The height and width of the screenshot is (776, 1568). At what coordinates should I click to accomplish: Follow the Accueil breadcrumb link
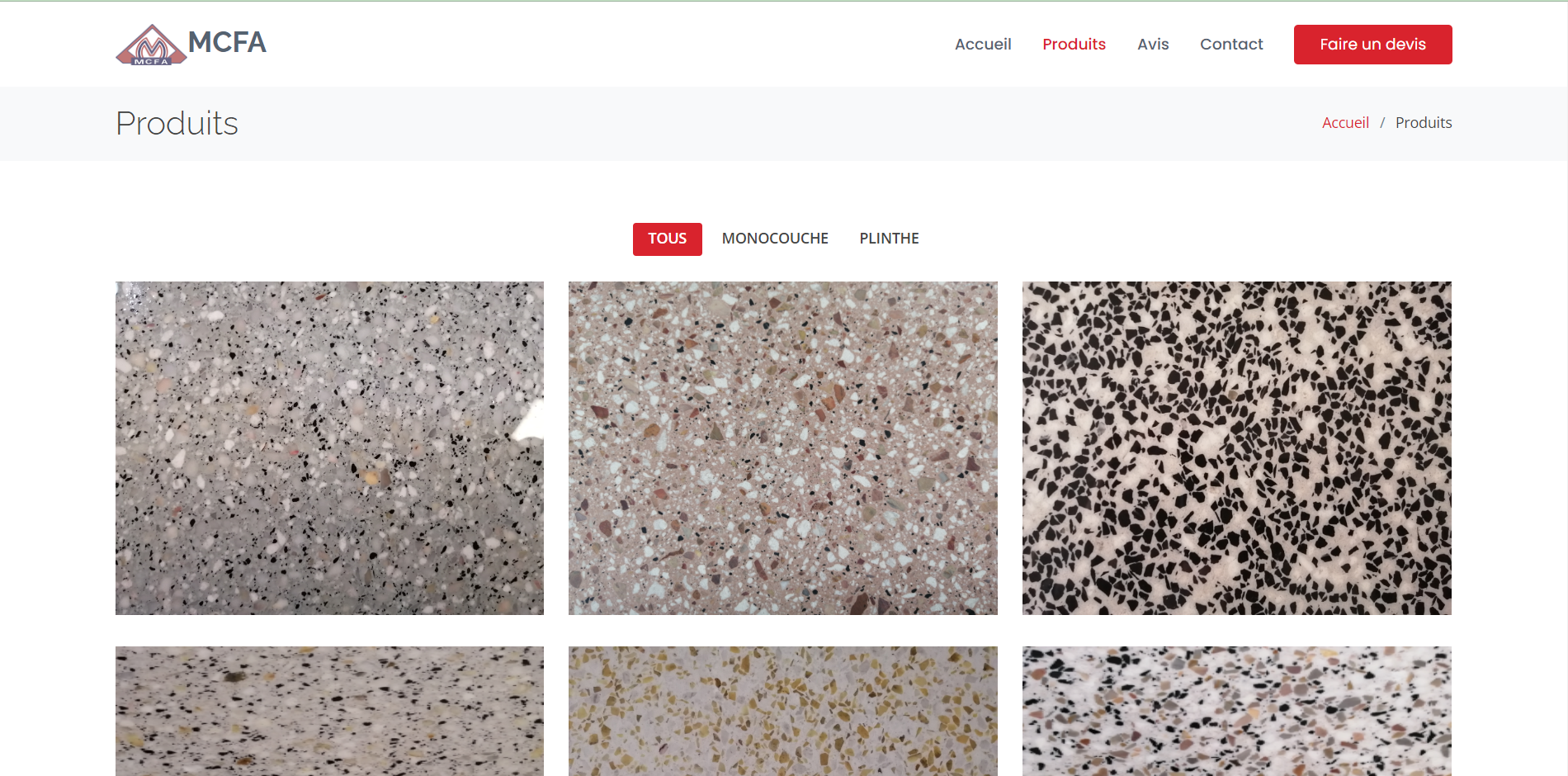(1345, 123)
